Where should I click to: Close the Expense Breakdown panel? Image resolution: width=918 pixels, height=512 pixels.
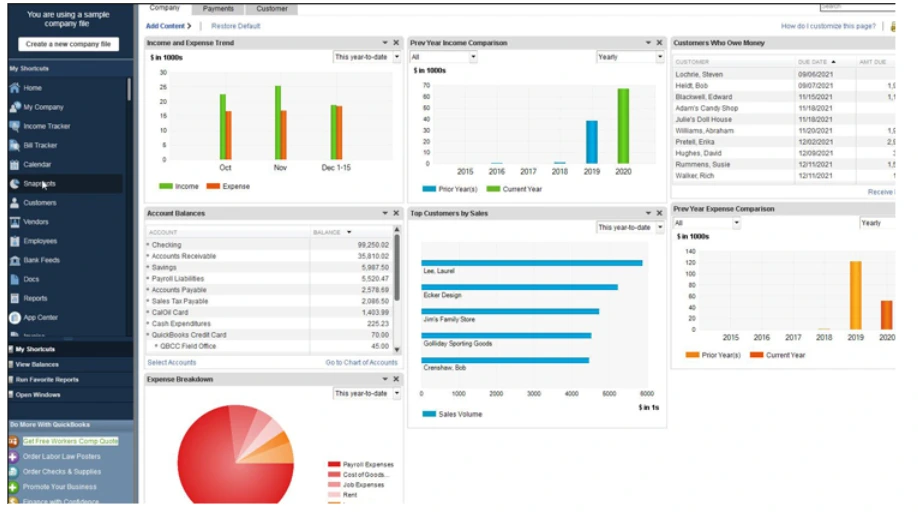(x=396, y=379)
